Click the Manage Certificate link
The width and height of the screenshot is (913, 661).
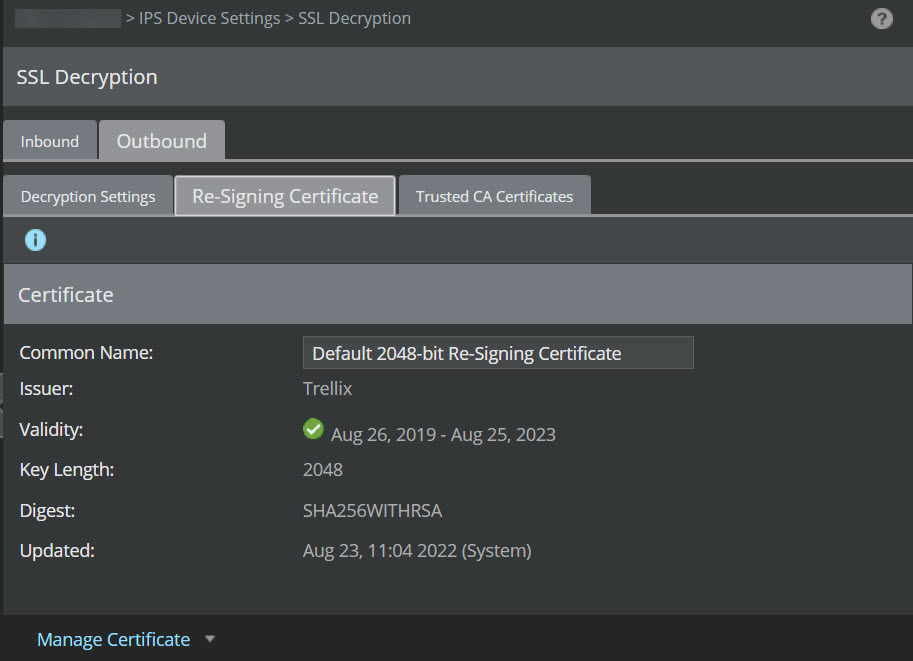[114, 639]
